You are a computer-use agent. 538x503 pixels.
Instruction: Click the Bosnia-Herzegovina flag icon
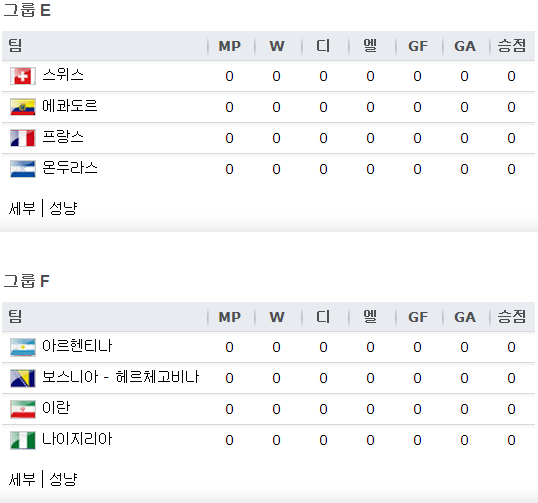[x=23, y=378]
